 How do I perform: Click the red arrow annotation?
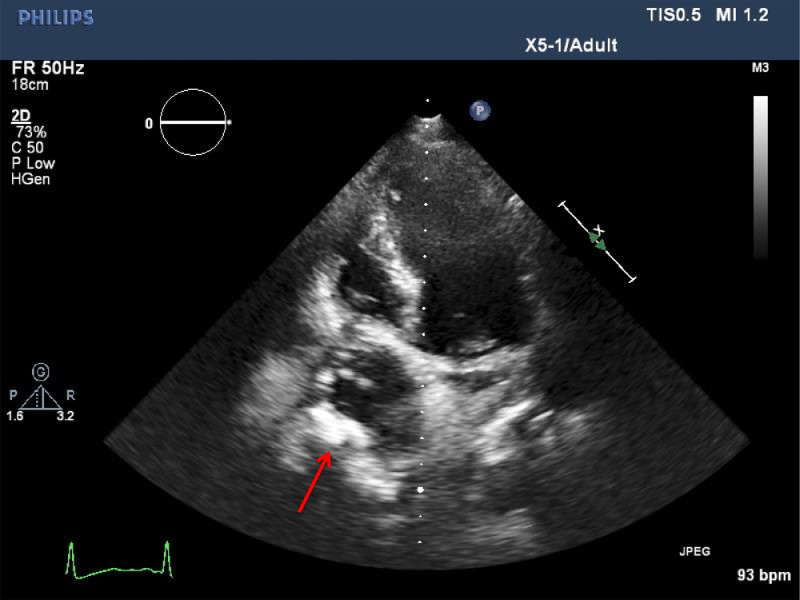(x=315, y=481)
